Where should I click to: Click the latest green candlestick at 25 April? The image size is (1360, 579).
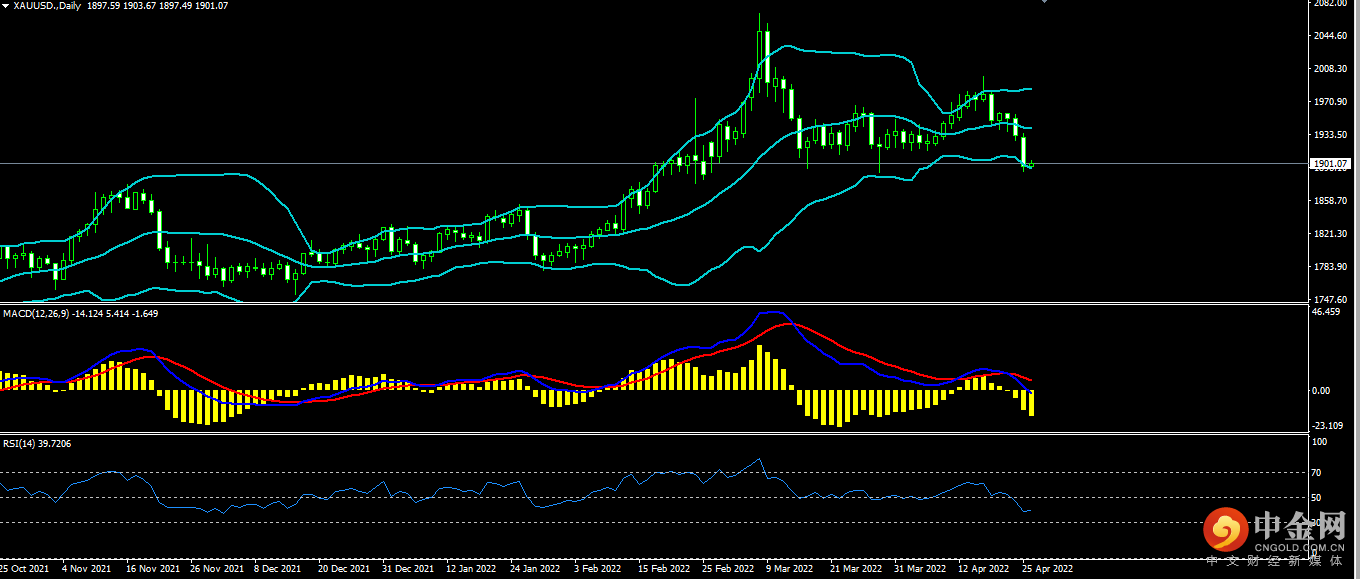(1031, 164)
